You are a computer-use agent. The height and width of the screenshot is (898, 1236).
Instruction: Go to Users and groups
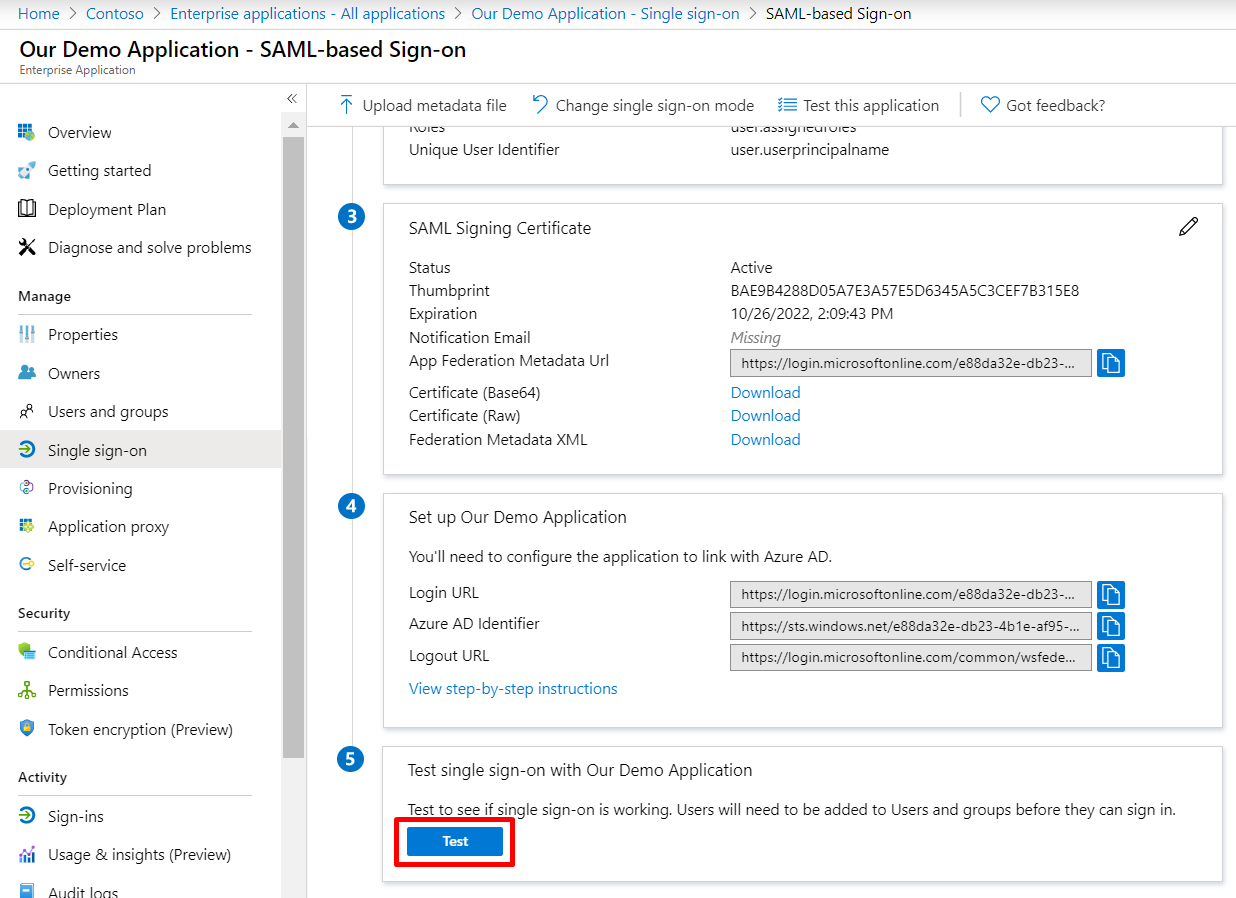(108, 411)
